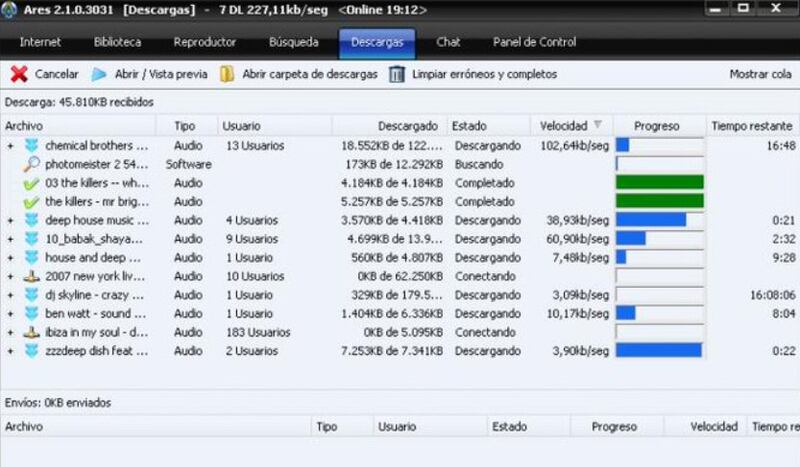Click the Abrir / Vista previa play icon
This screenshot has height=467, width=800.
coord(99,74)
